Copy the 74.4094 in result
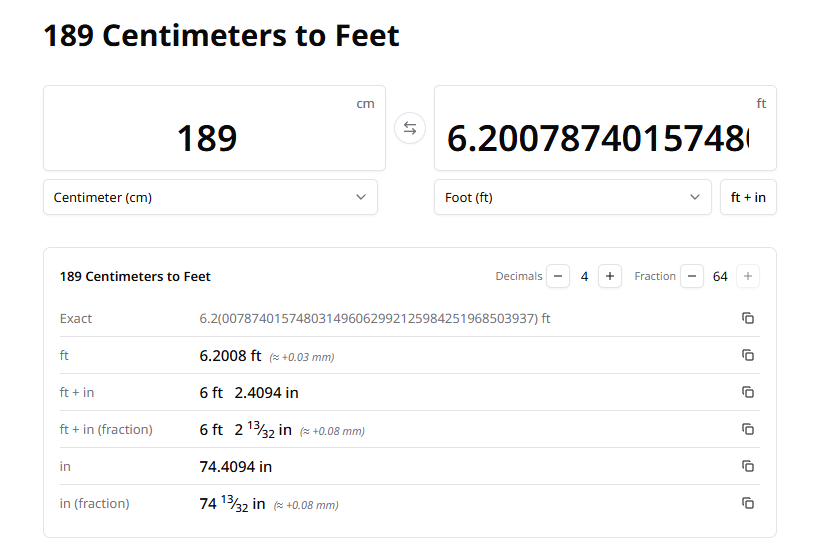The height and width of the screenshot is (545, 837). click(x=748, y=466)
